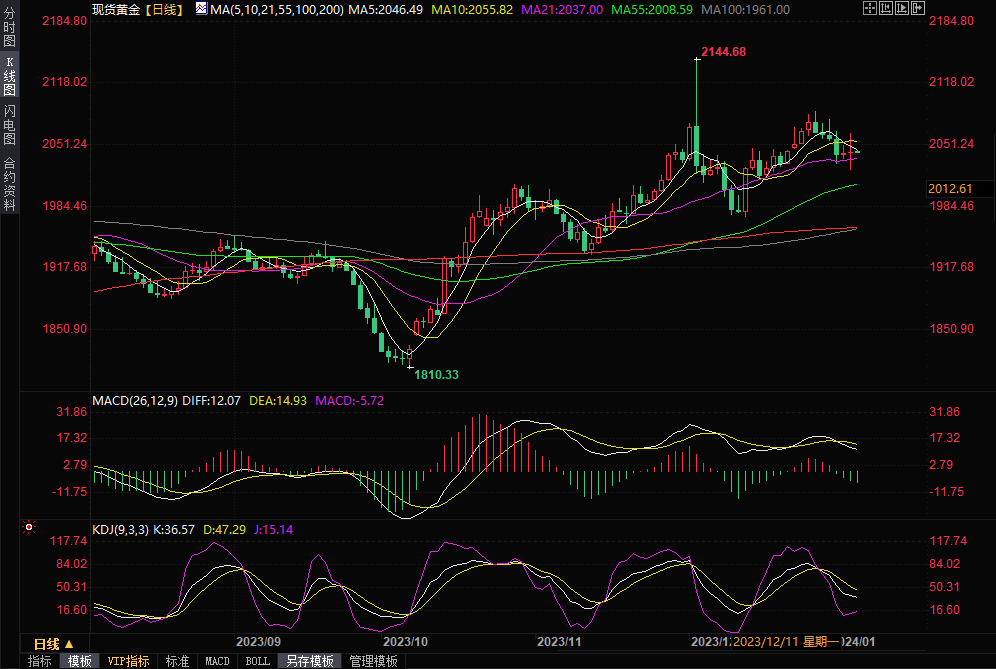The width and height of the screenshot is (996, 669).
Task: Click the 2144.68 high price label
Action: (x=723, y=51)
